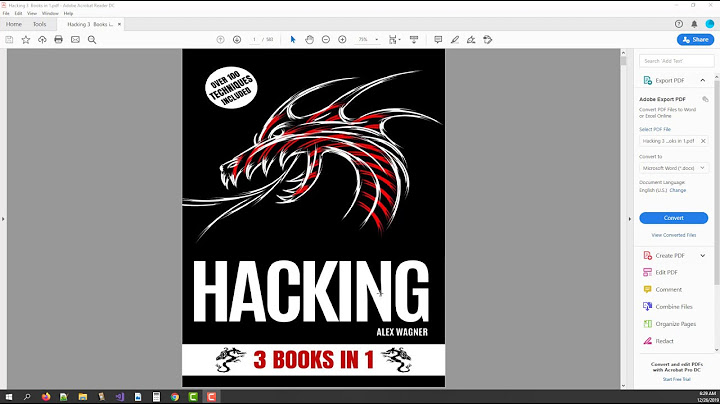Expand the left navigation pane arrow

click(x=3, y=219)
